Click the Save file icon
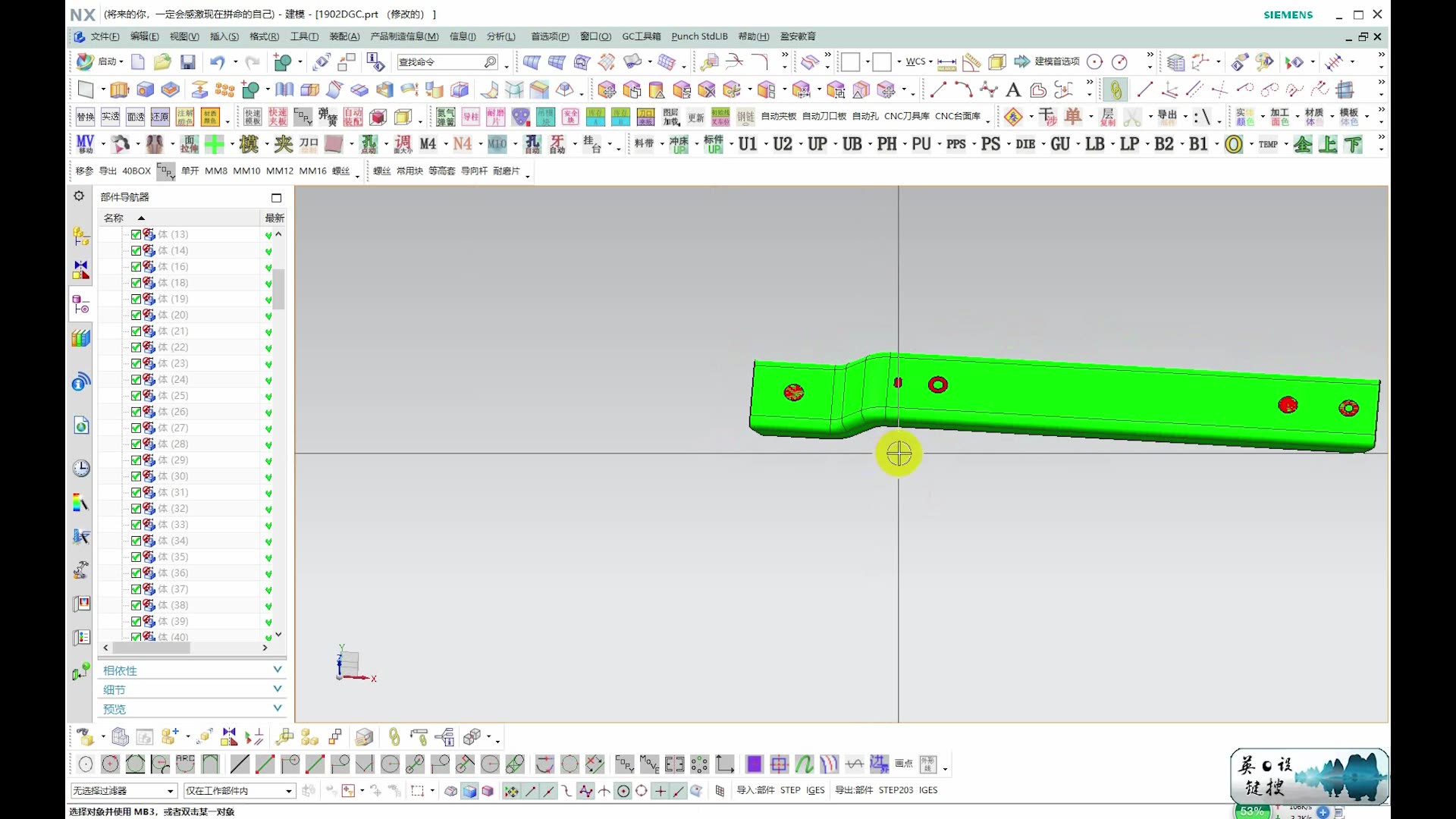Image resolution: width=1456 pixels, height=819 pixels. coord(187,62)
